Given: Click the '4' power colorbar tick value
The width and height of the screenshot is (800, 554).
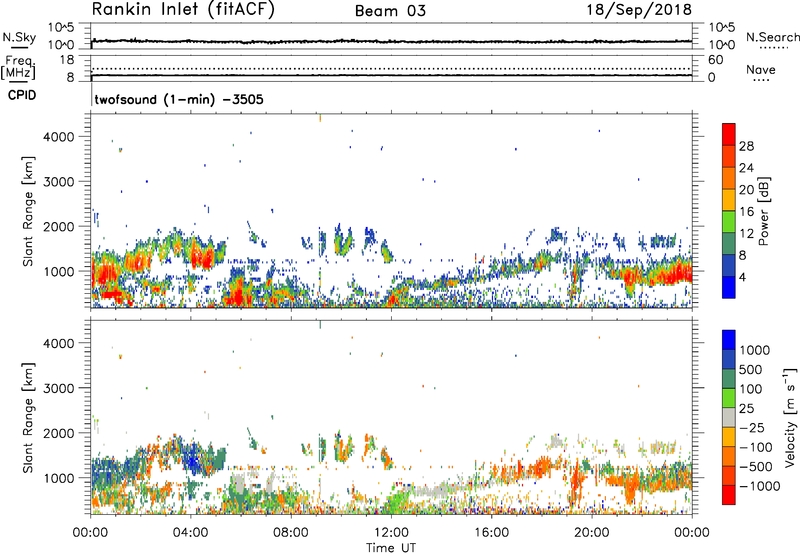Looking at the screenshot, I should pyautogui.click(x=742, y=277).
